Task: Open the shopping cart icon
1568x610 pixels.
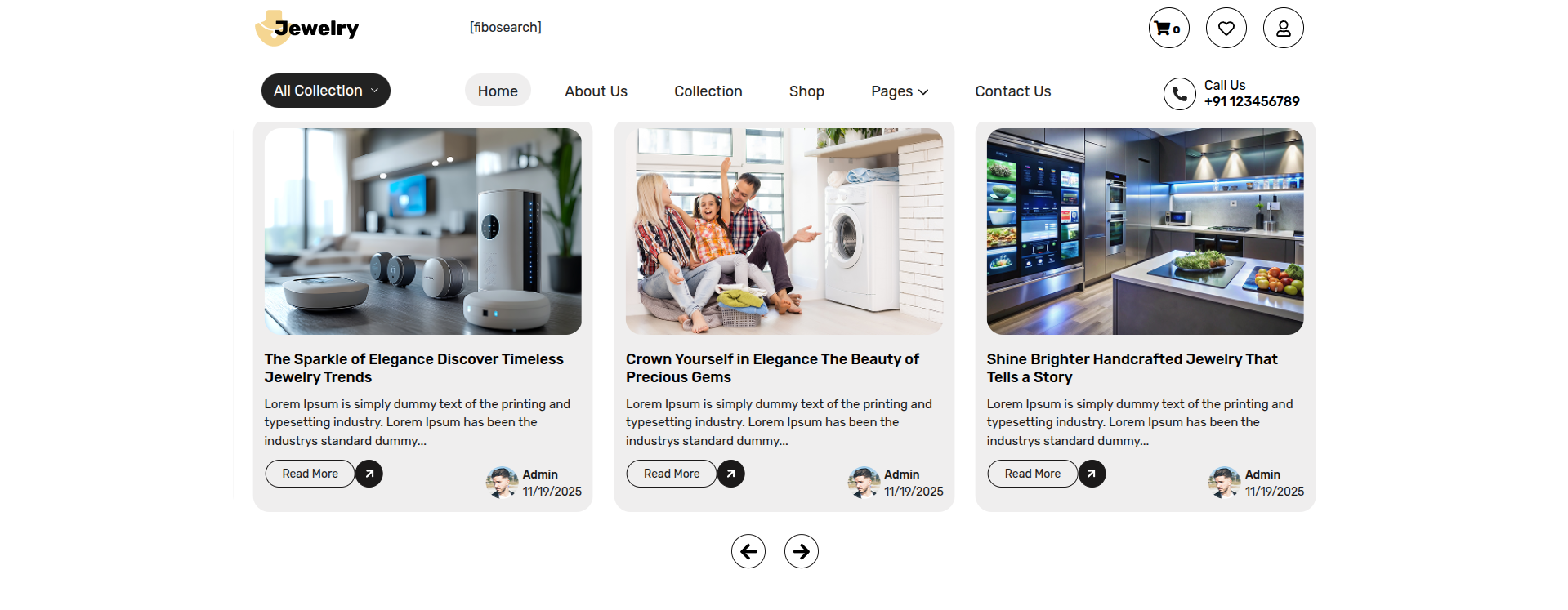Action: point(1168,29)
